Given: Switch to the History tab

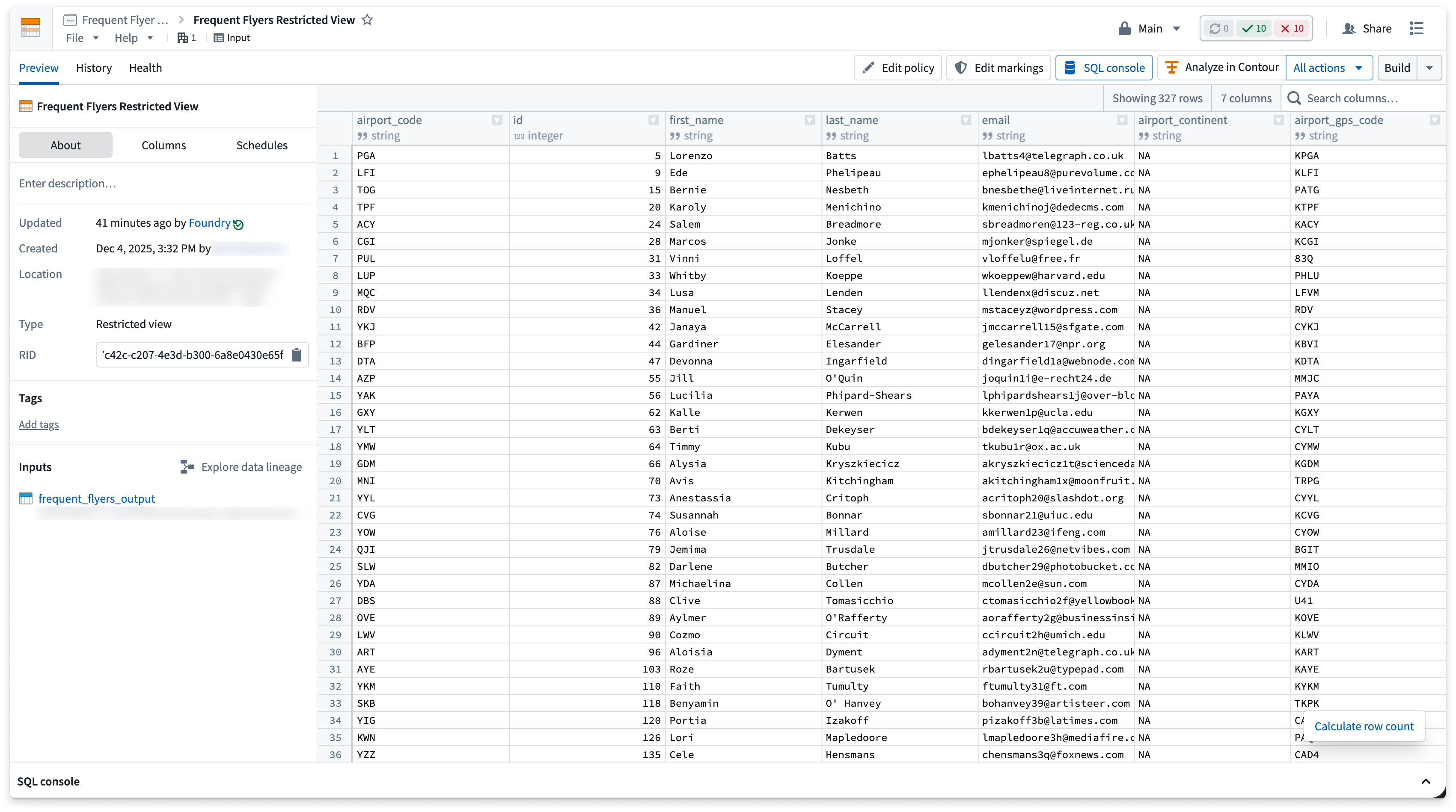Looking at the screenshot, I should (94, 68).
